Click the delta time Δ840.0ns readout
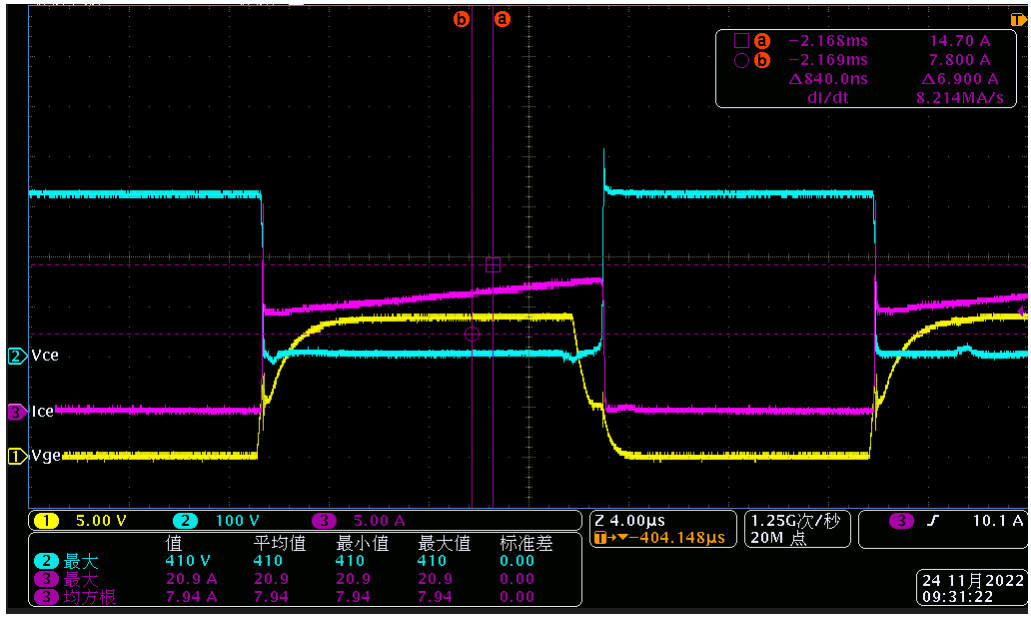1031x619 pixels. click(828, 79)
